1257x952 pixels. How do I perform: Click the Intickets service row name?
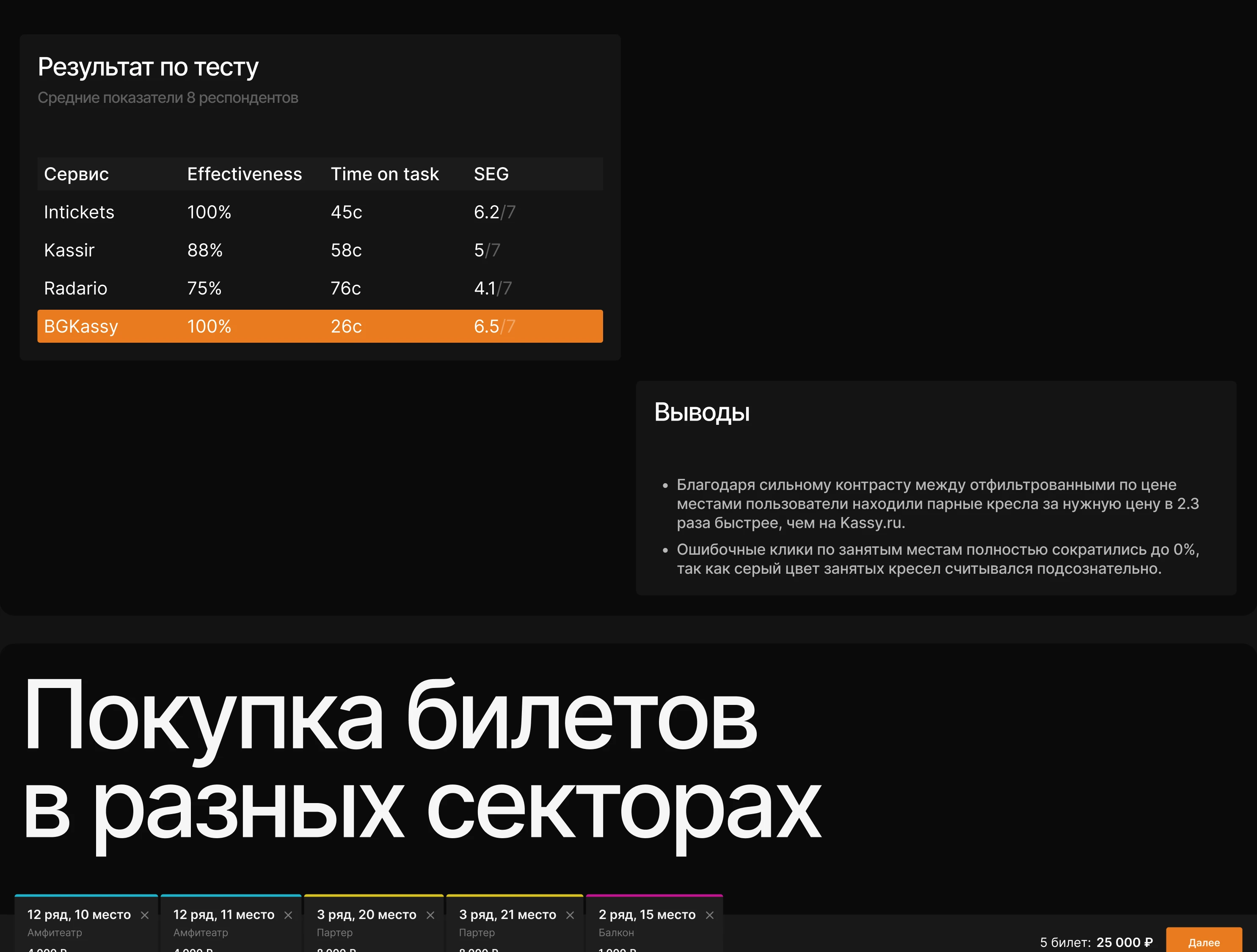[x=79, y=212]
